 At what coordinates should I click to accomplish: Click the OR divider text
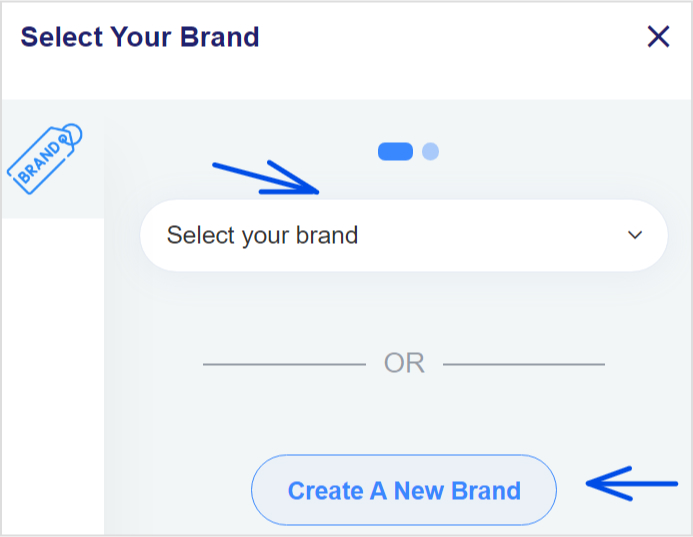click(404, 363)
